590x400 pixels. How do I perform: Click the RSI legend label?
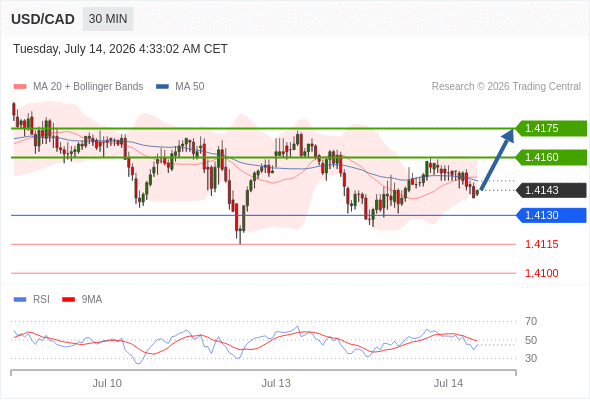(x=41, y=300)
